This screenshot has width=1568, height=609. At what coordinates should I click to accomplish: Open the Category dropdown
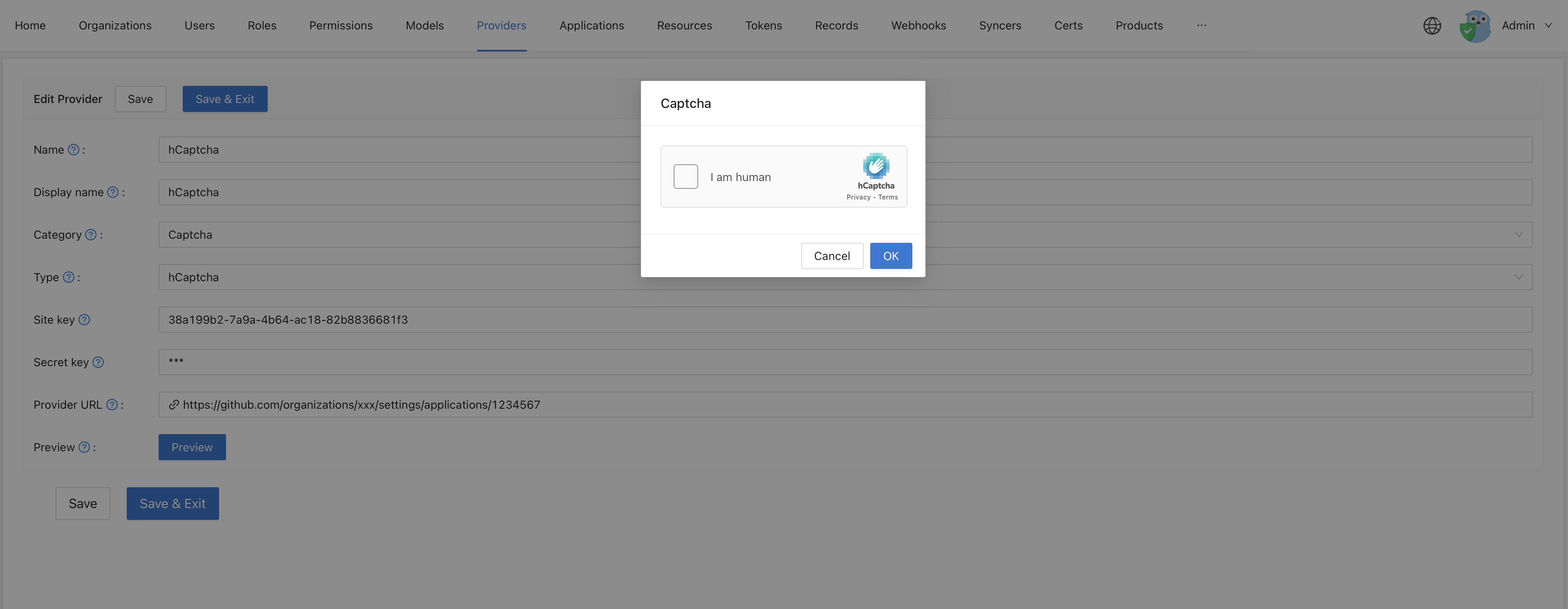click(1519, 234)
